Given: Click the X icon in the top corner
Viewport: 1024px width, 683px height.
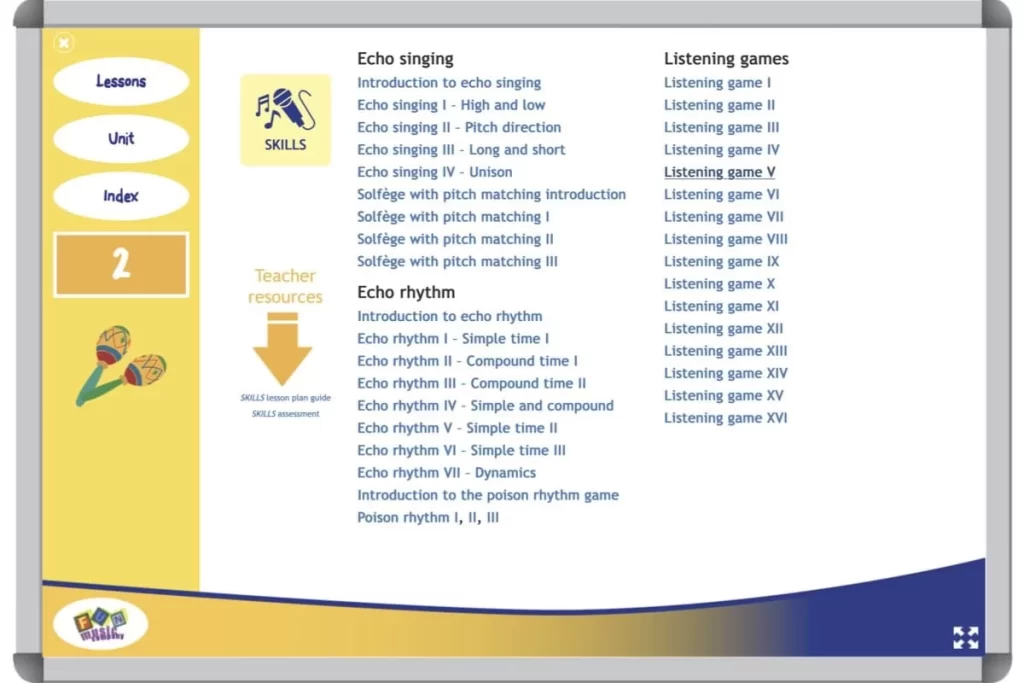Looking at the screenshot, I should coord(64,43).
